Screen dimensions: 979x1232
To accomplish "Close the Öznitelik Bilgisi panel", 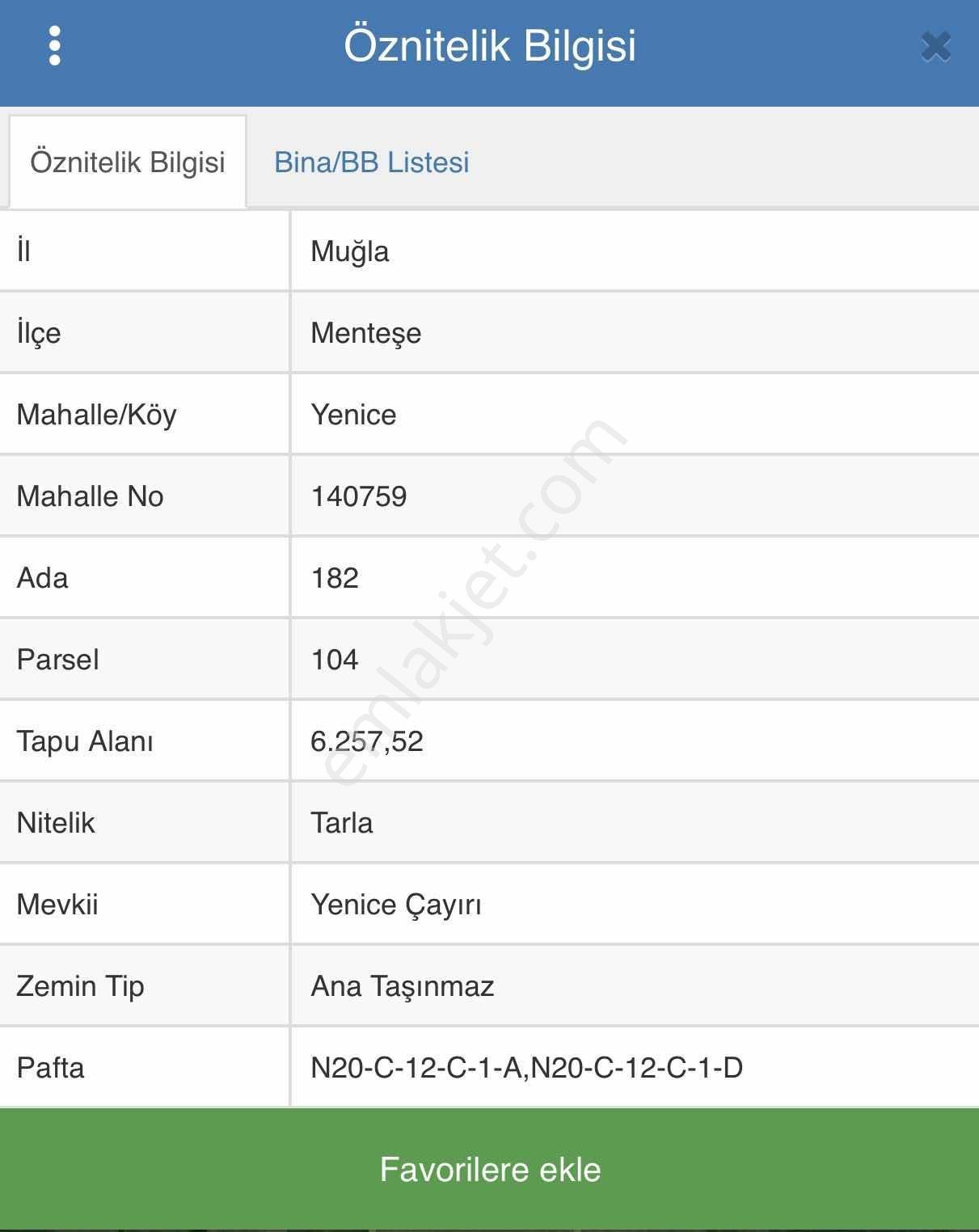I will pos(936,46).
